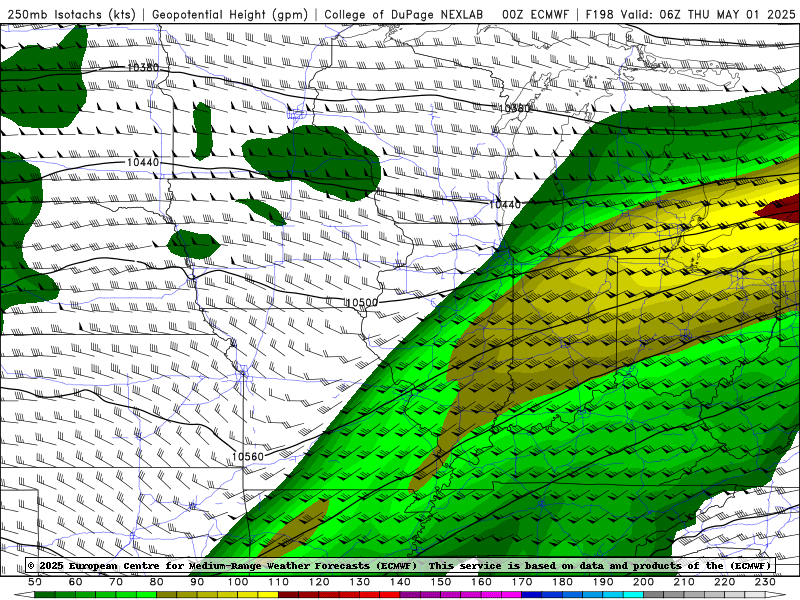The width and height of the screenshot is (800, 600).
Task: Click the 110 value on color scale
Action: pos(279,582)
